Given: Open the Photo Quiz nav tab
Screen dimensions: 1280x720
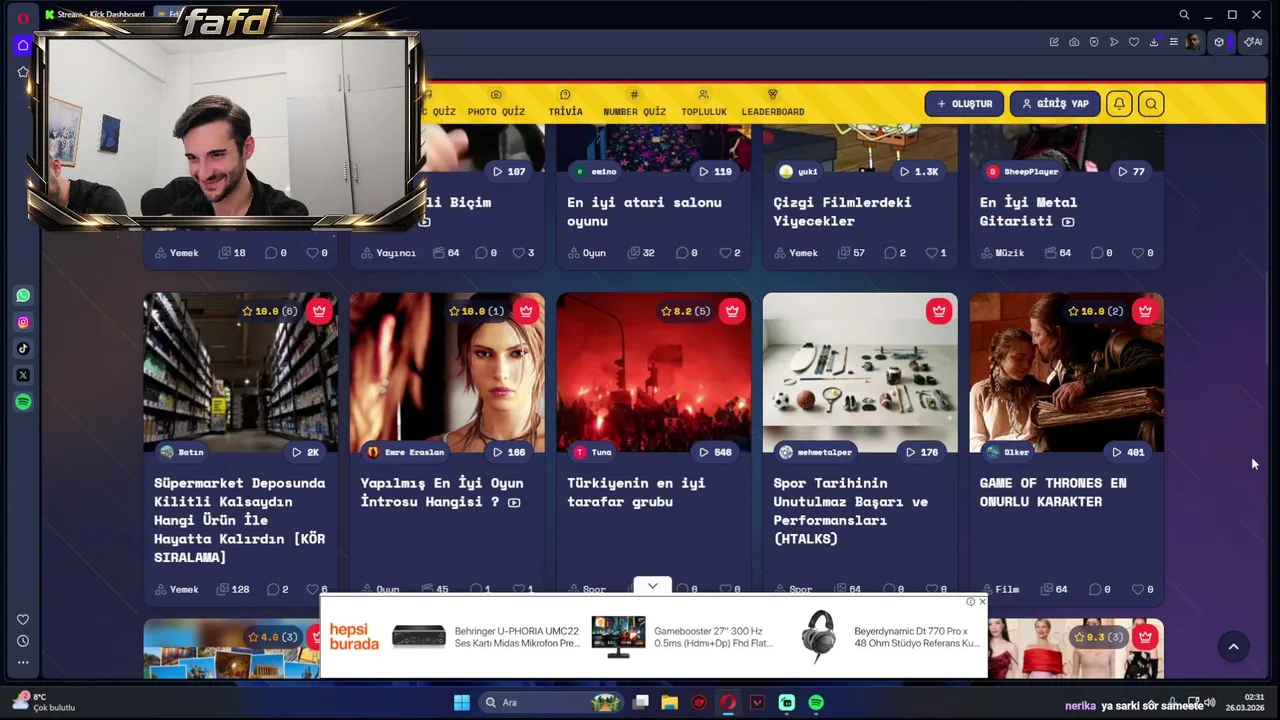Looking at the screenshot, I should pos(496,103).
